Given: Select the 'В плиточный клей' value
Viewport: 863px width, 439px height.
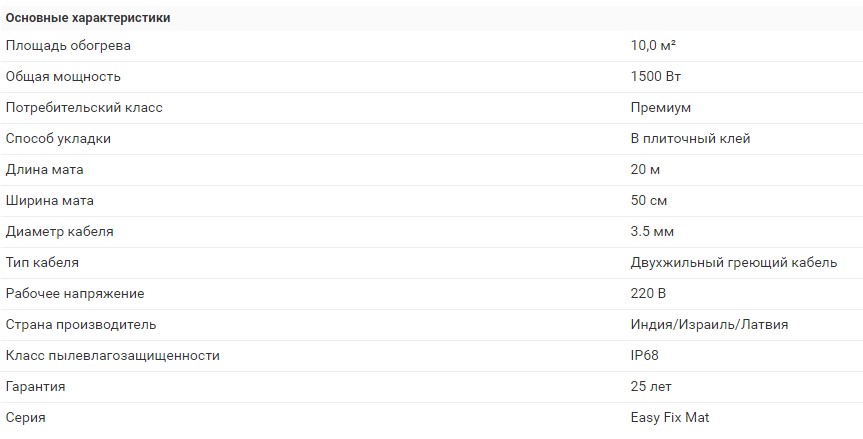Looking at the screenshot, I should 690,138.
